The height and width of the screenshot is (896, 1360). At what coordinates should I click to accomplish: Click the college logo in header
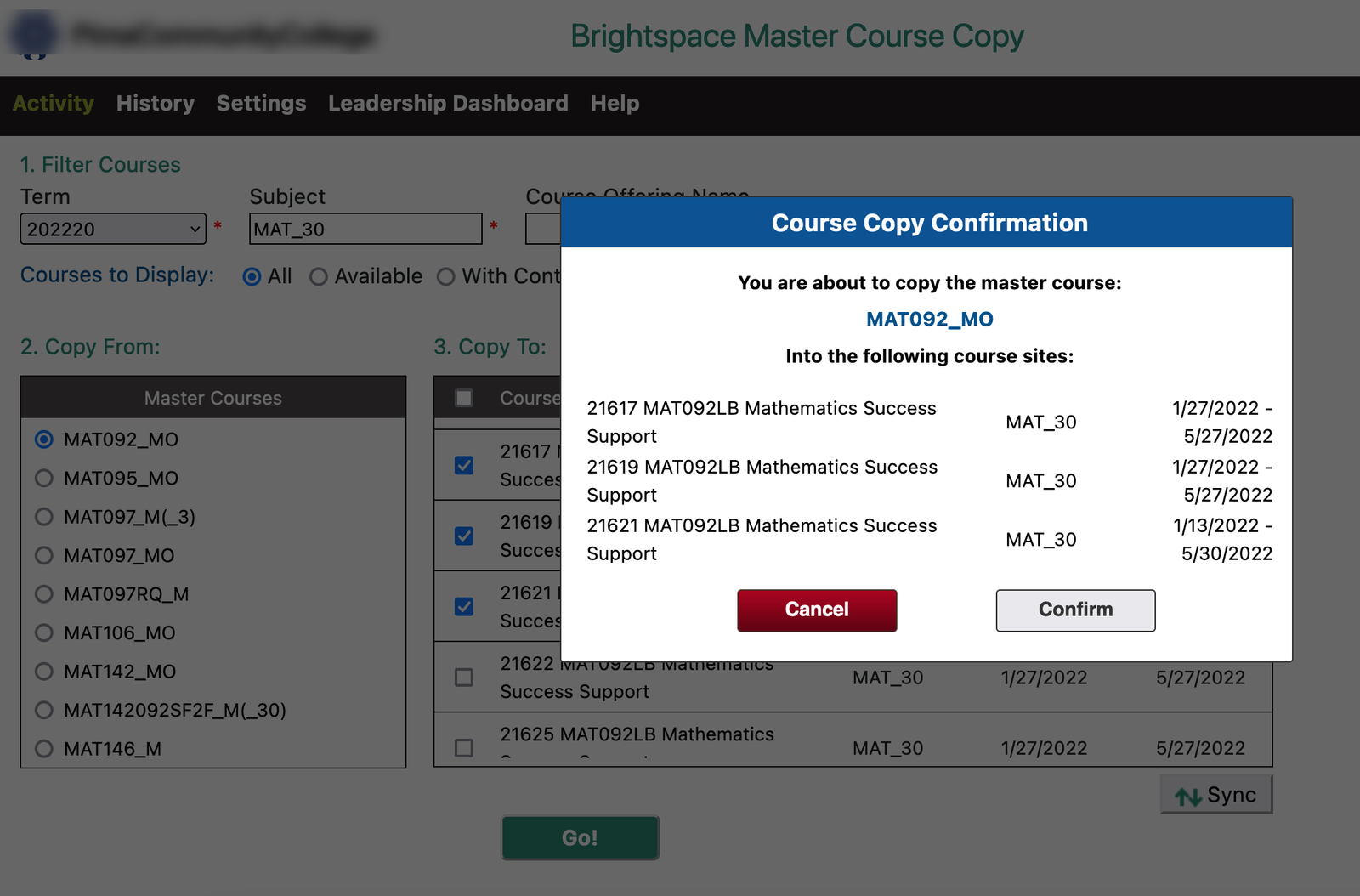pos(34,36)
